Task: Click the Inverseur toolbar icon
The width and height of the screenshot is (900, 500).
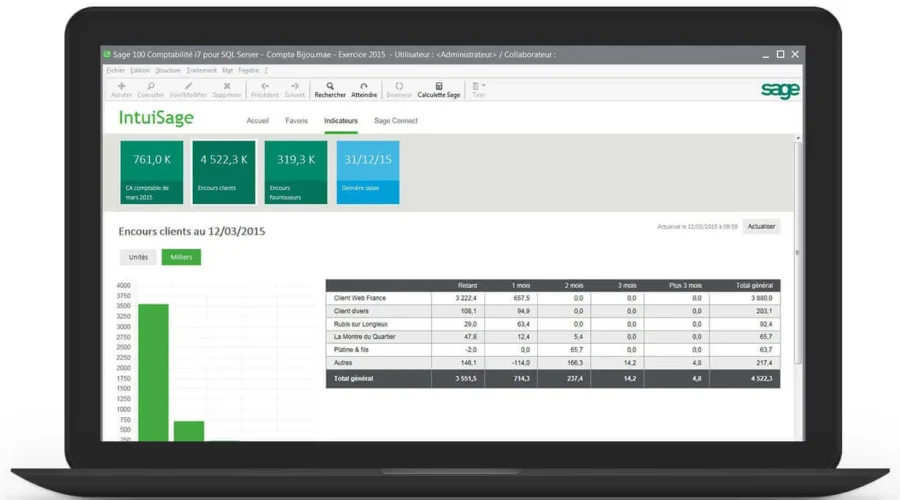Action: click(399, 86)
